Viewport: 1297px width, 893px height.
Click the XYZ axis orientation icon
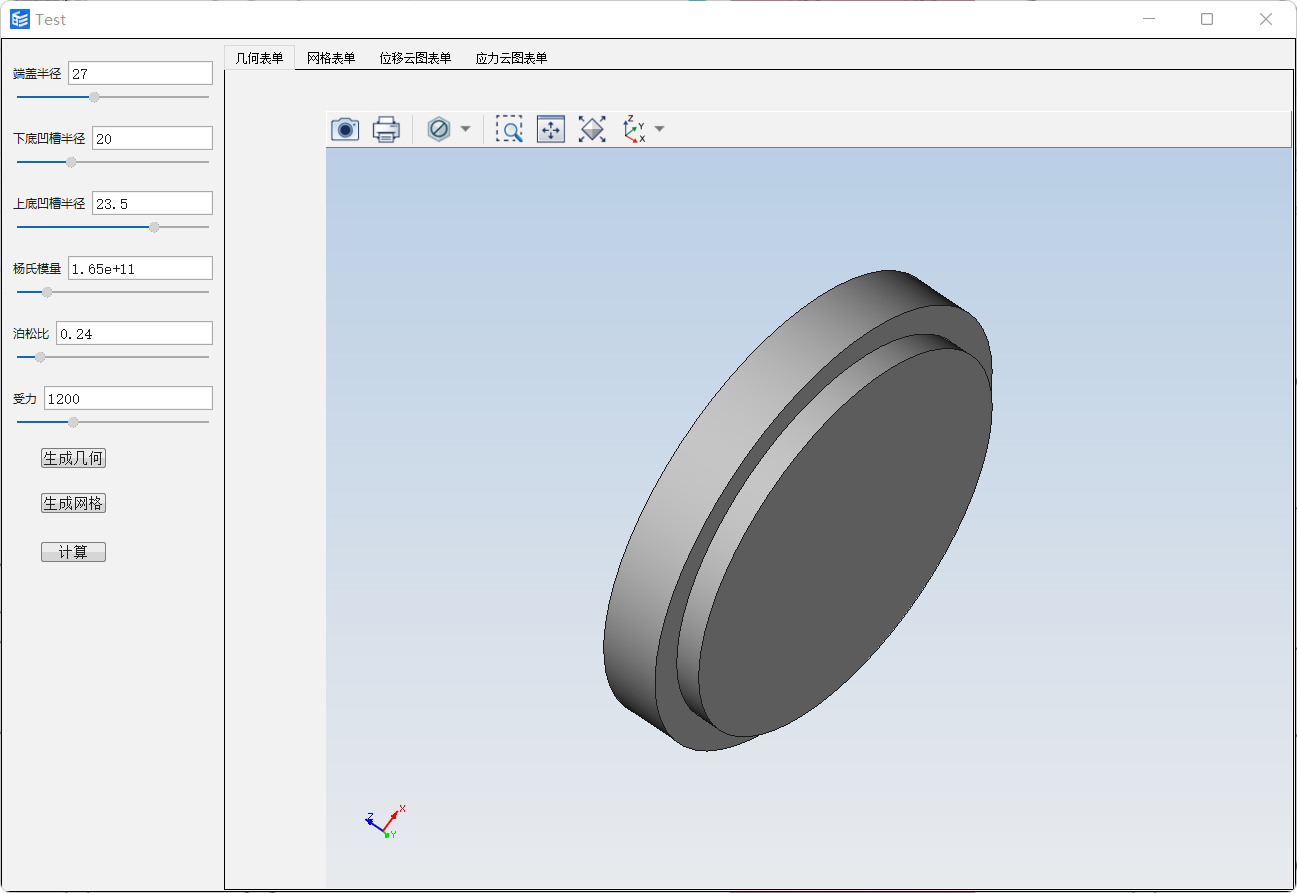tap(634, 129)
